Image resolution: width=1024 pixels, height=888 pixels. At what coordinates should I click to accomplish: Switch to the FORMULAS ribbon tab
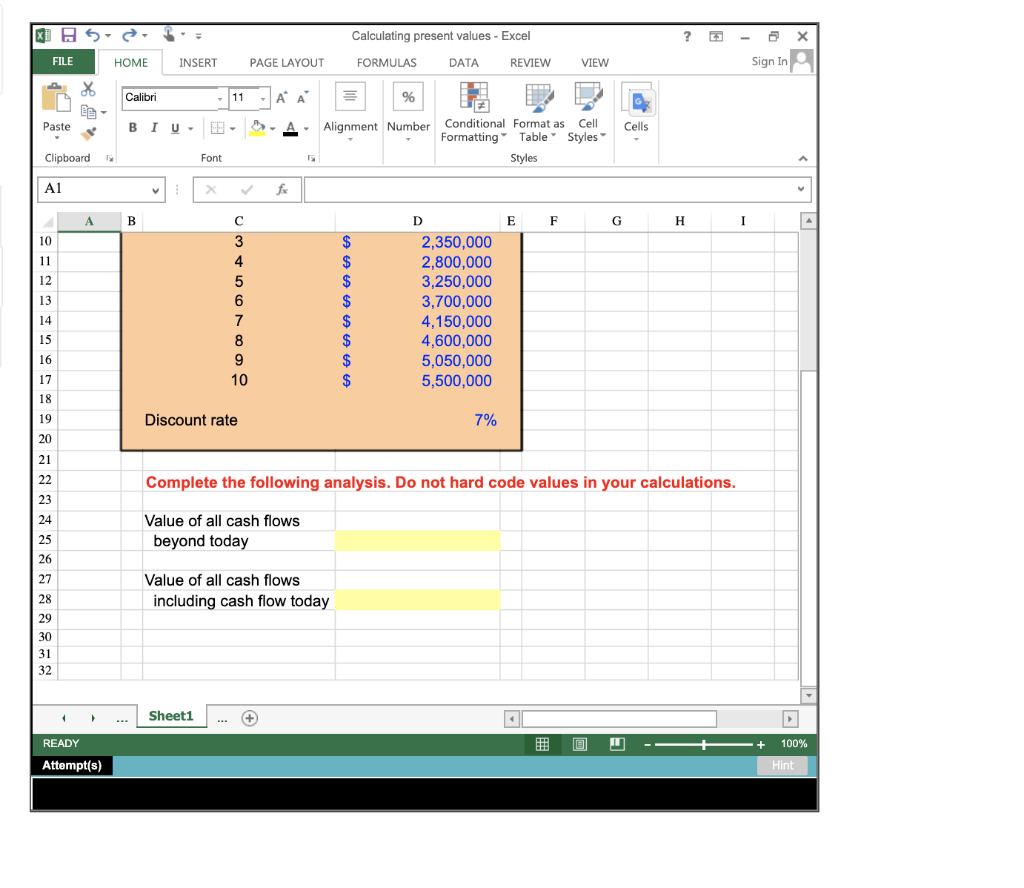(387, 62)
